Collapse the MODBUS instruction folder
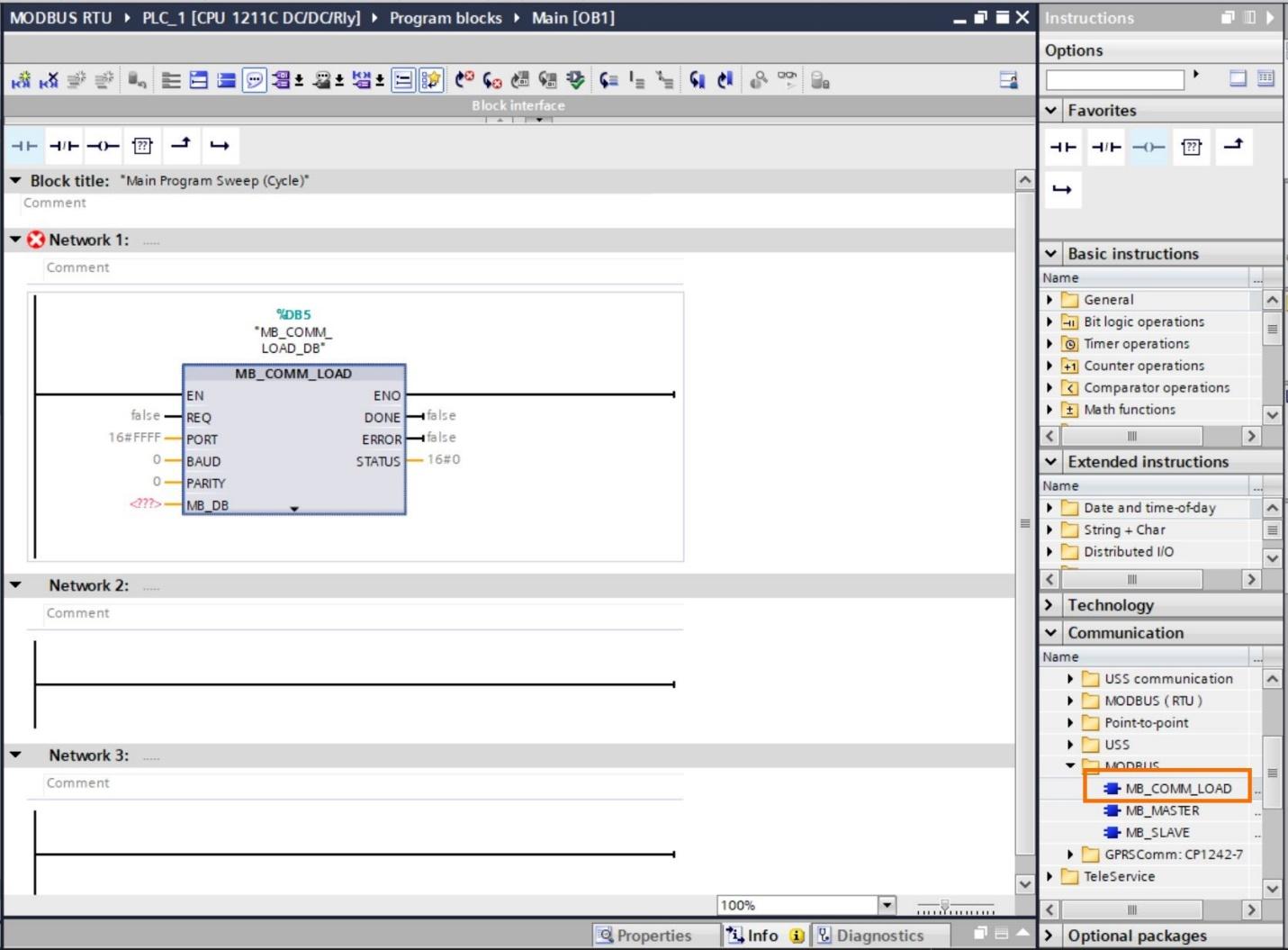This screenshot has height=950, width=1288. (x=1069, y=765)
